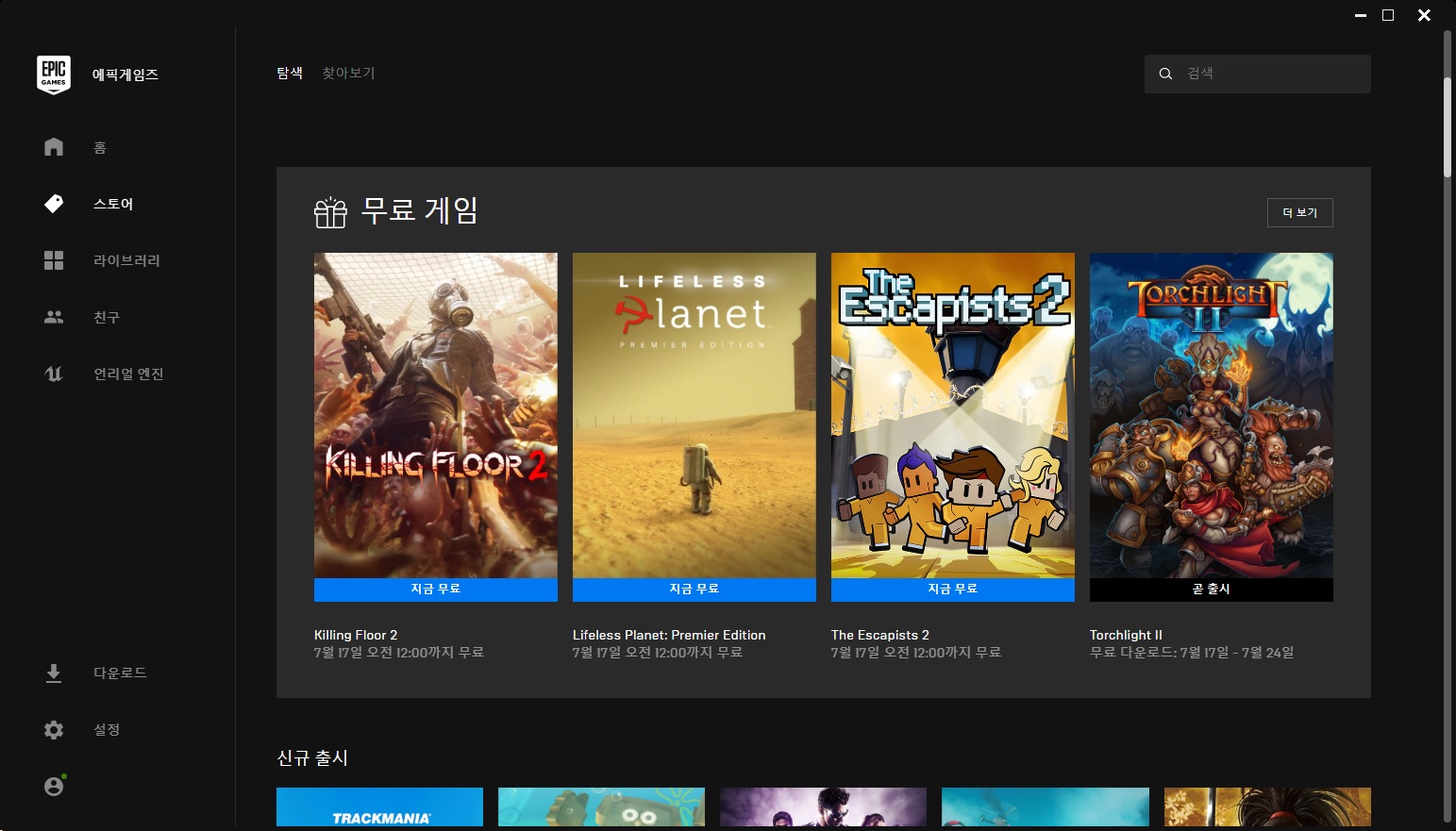Go to 홈 in the sidebar
The image size is (1456, 831).
100,147
